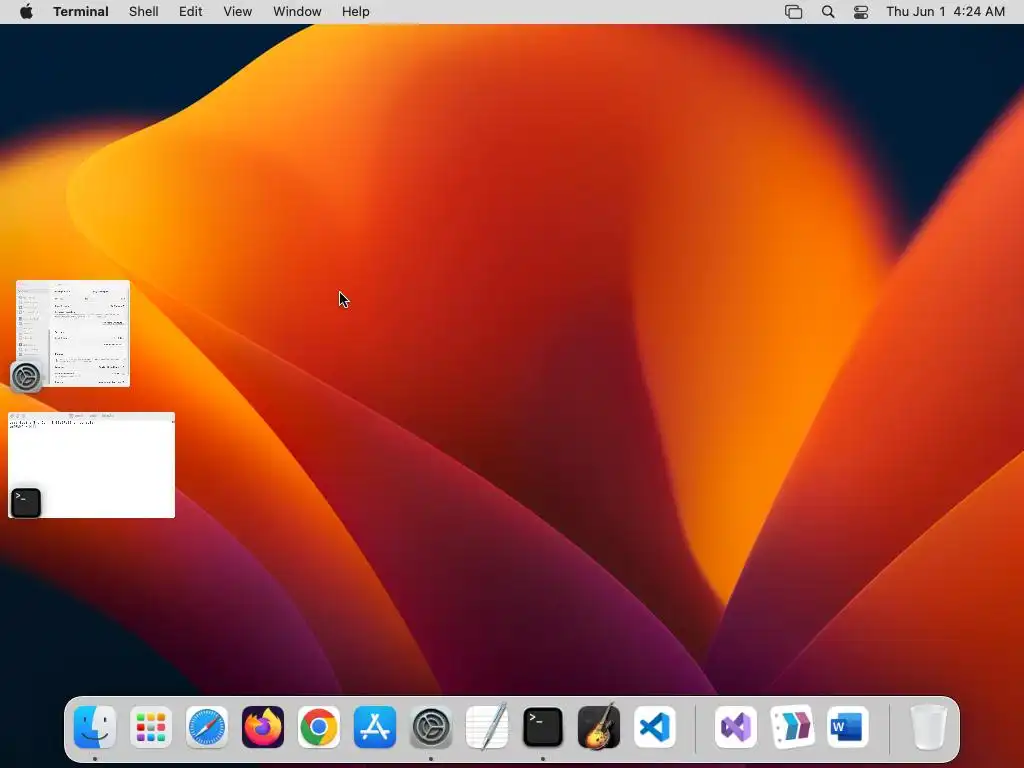The width and height of the screenshot is (1024, 768).
Task: Open Spotlight search in menu bar
Action: pos(828,12)
